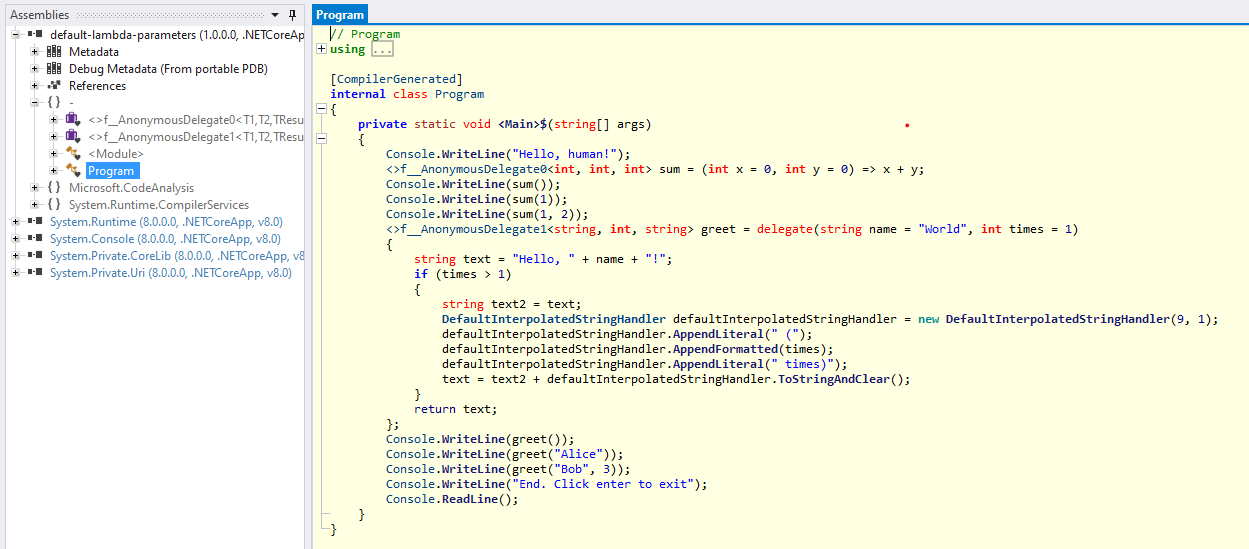Expand the AnonymousDelegate0 tree node
1249x549 pixels.
54,120
